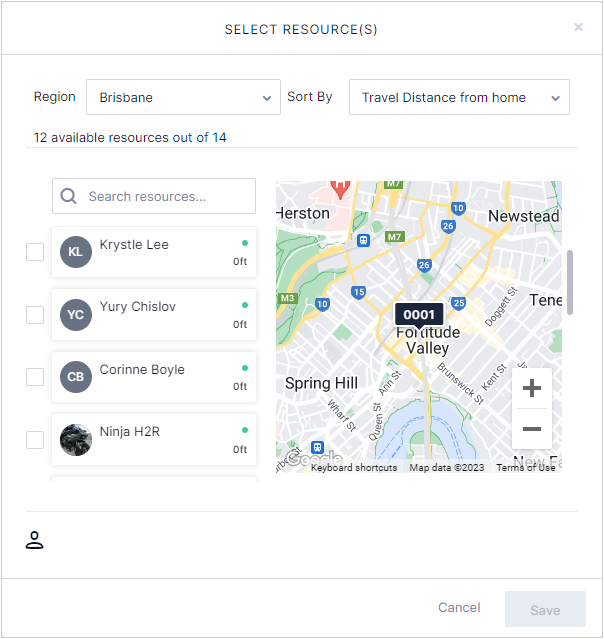The height and width of the screenshot is (639, 604).
Task: Click the Search resources input field
Action: [154, 196]
